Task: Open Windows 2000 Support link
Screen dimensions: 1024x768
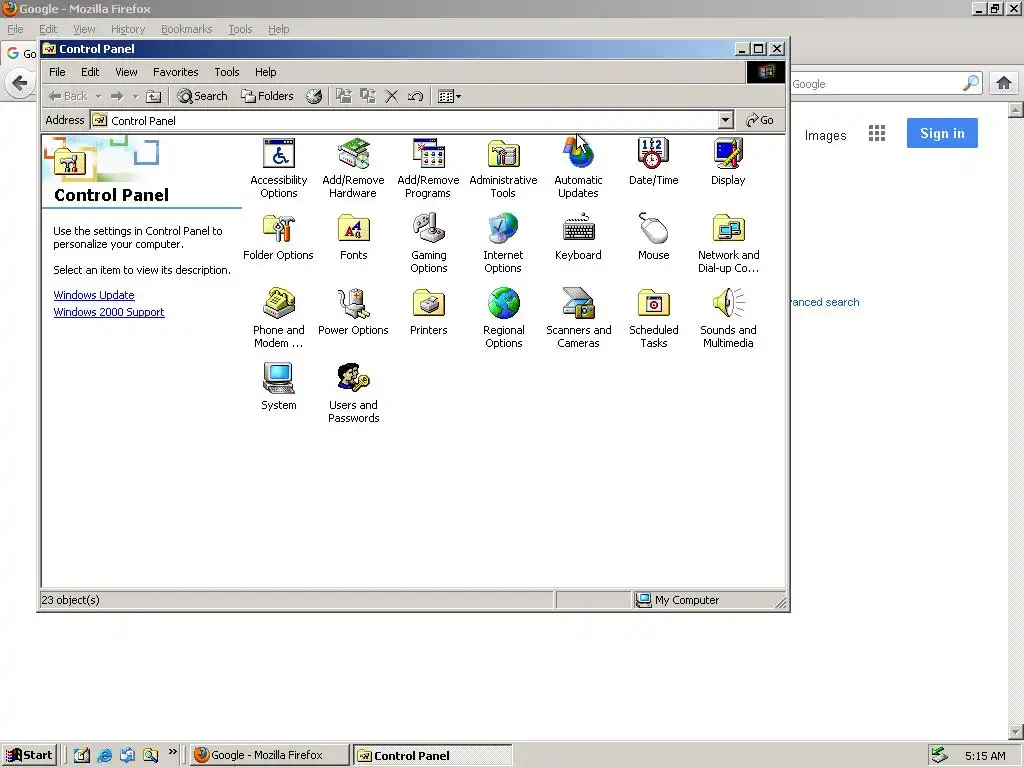Action: tap(109, 312)
